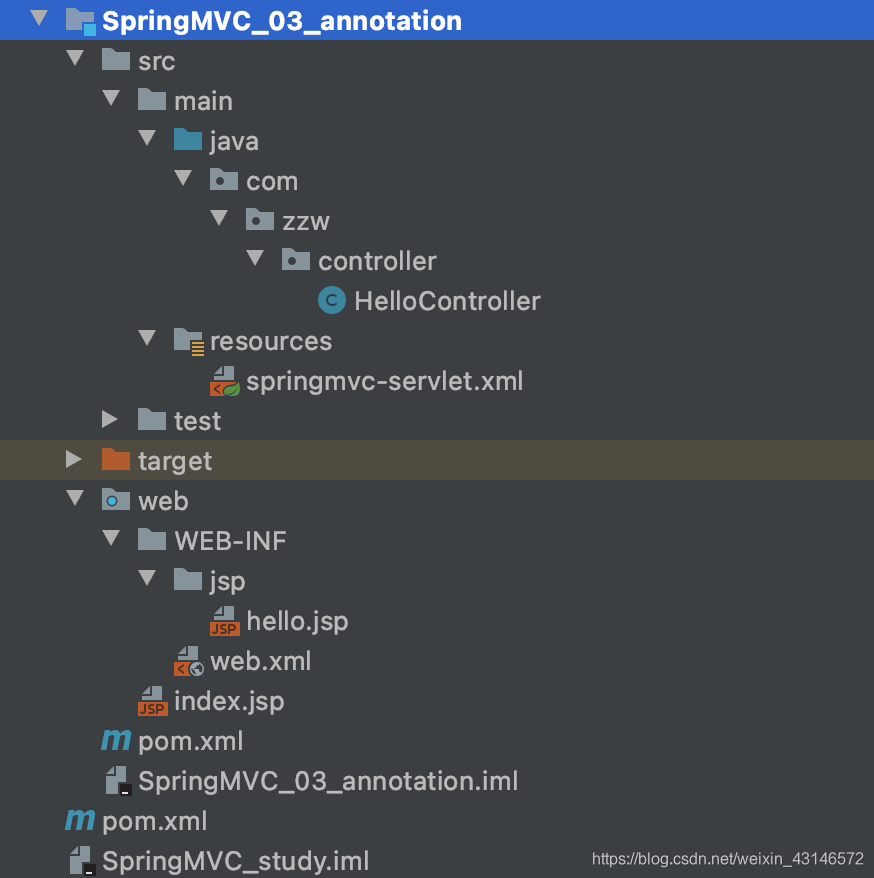Collapse the WEB-INF folder
The height and width of the screenshot is (878, 874).
(x=111, y=538)
